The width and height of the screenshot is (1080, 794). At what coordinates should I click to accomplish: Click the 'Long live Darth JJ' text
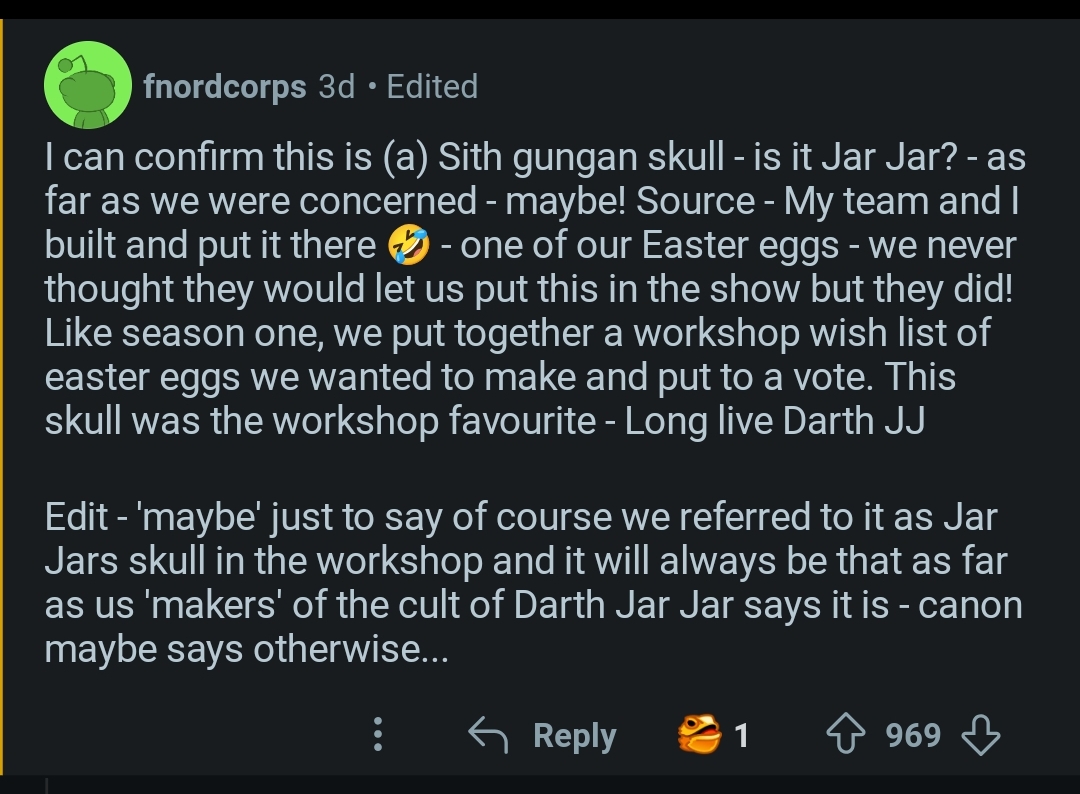pyautogui.click(x=774, y=421)
